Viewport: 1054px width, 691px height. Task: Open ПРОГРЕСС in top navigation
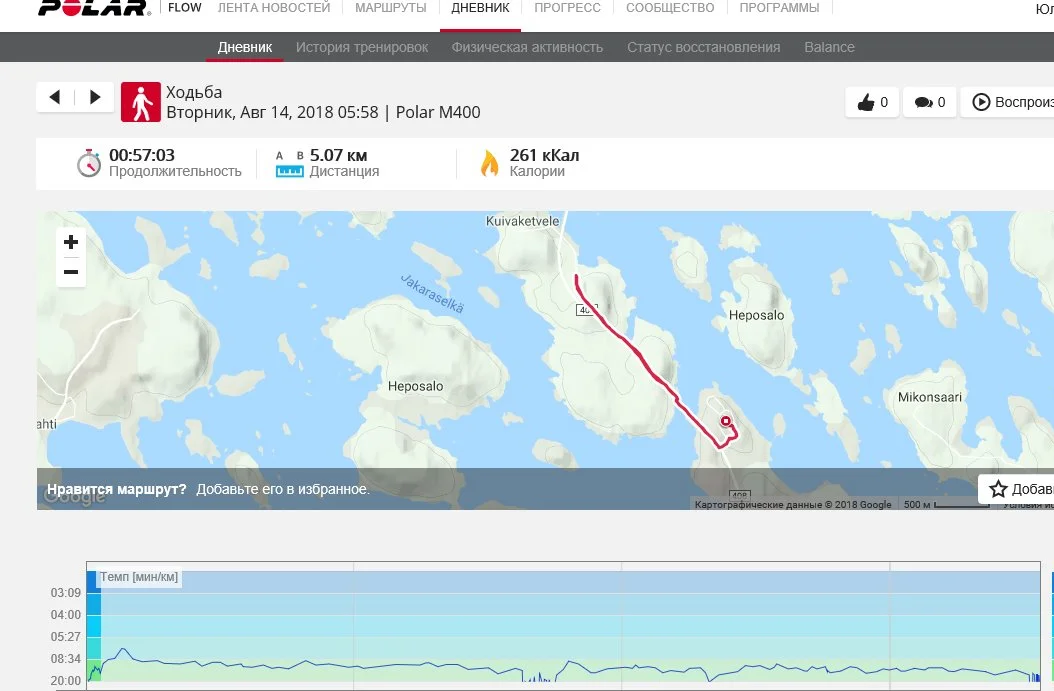pyautogui.click(x=567, y=7)
